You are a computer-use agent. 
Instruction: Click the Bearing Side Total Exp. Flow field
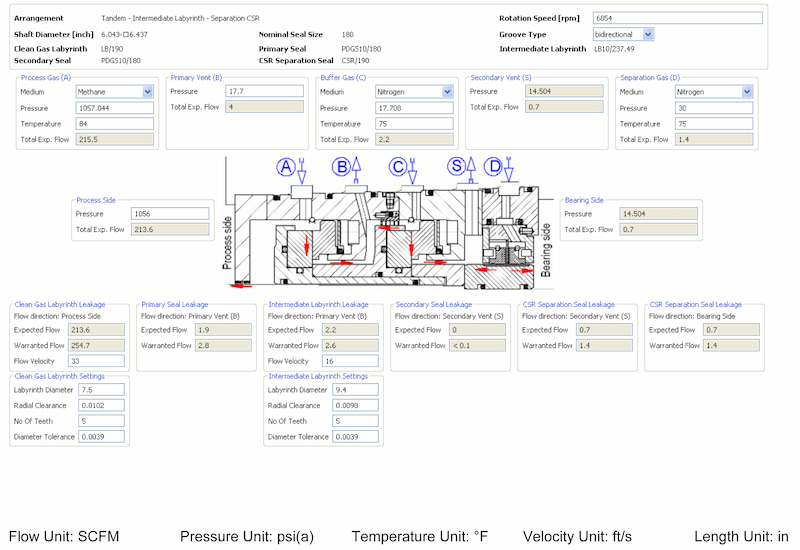pos(659,230)
